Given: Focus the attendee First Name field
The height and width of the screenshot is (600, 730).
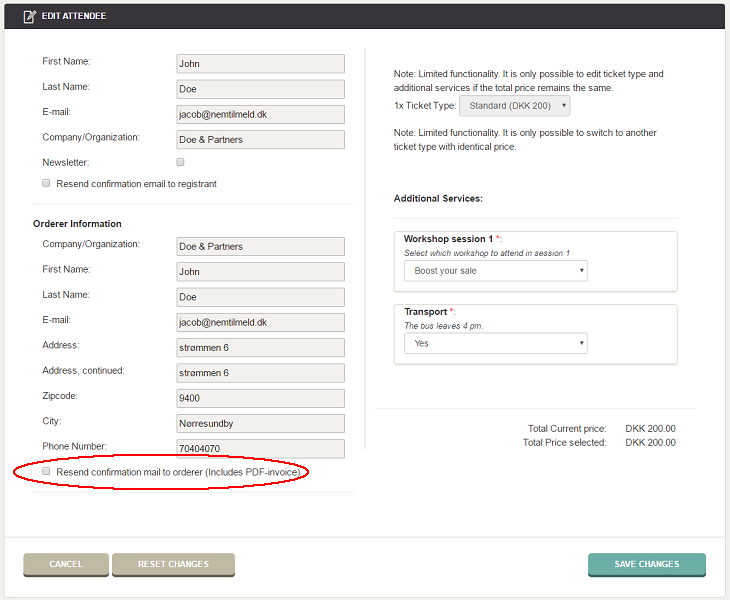Looking at the screenshot, I should (261, 64).
